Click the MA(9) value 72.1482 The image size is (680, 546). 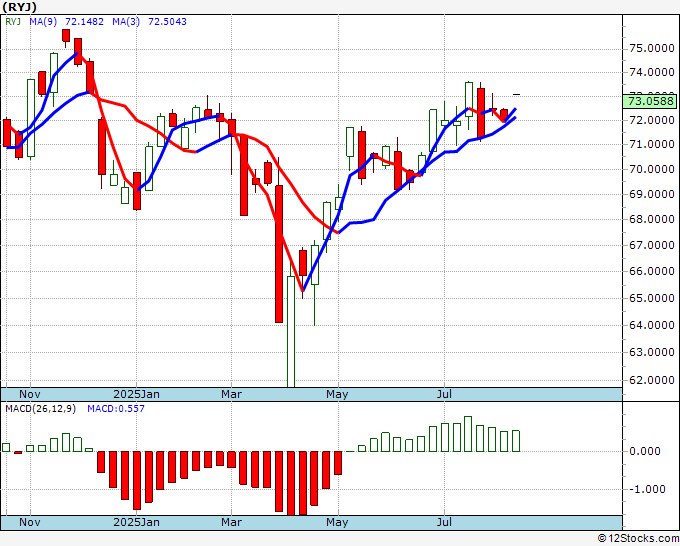(x=84, y=21)
